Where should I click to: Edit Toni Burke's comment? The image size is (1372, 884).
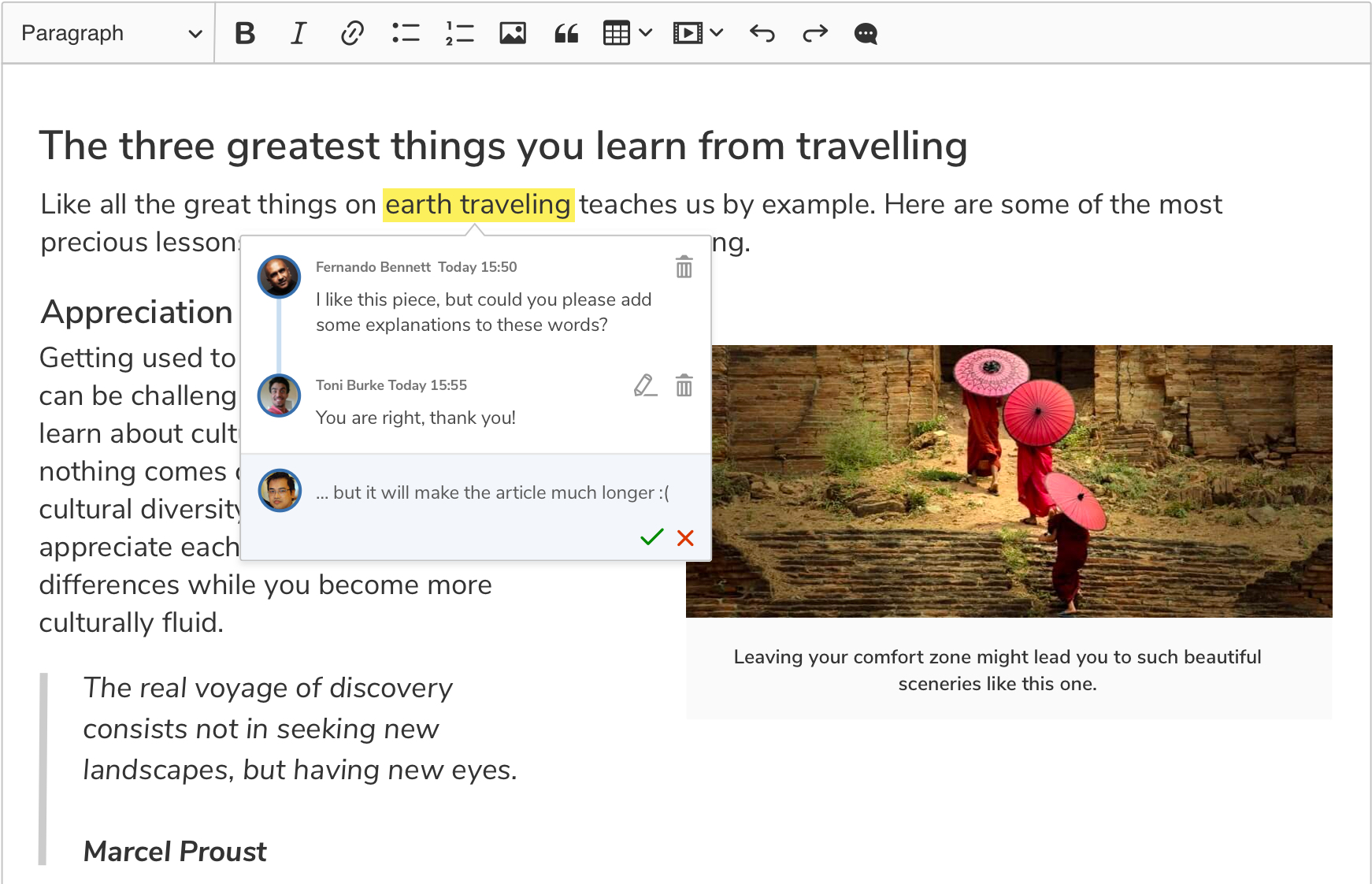click(x=645, y=385)
